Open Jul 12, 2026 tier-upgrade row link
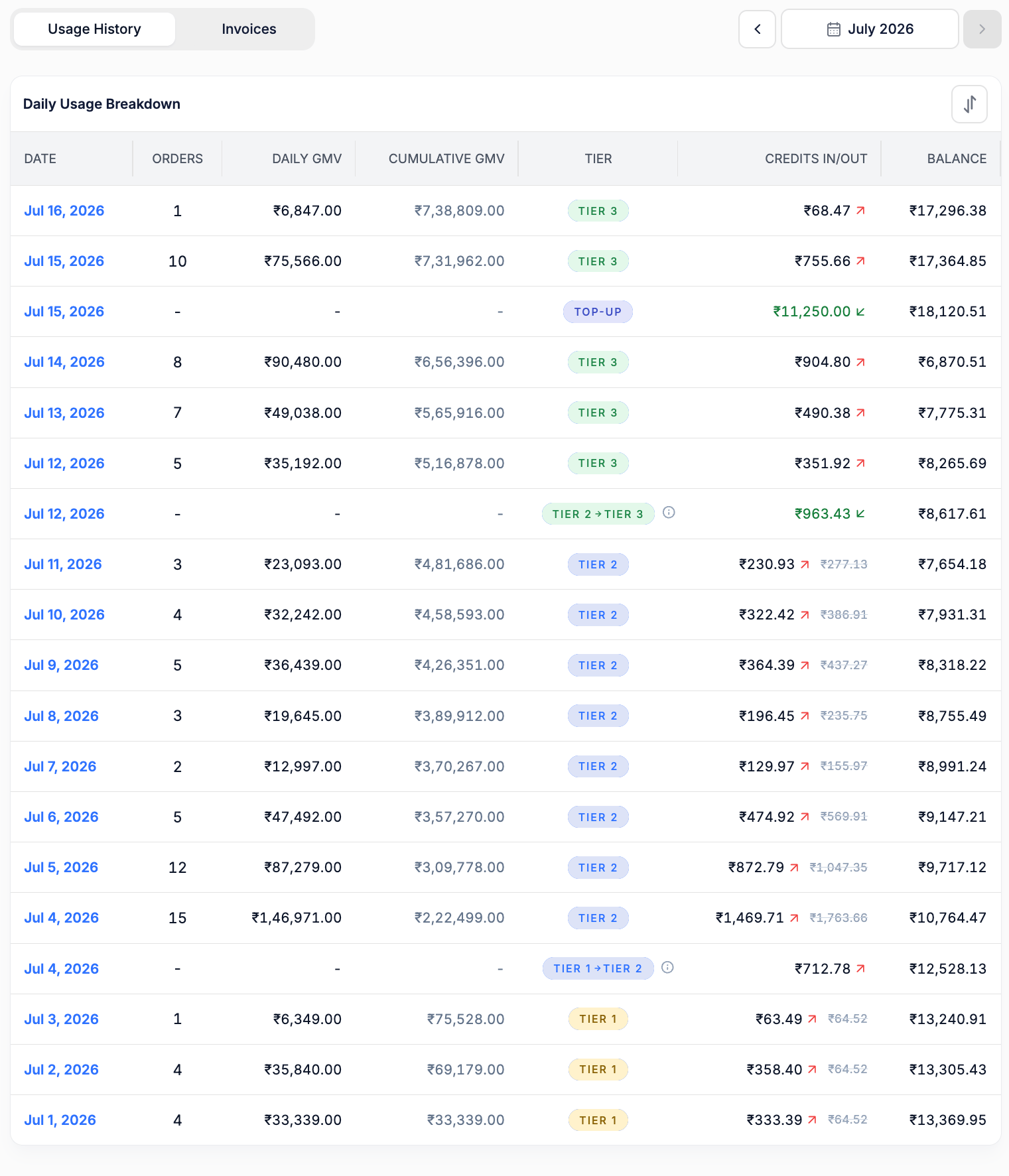The height and width of the screenshot is (1176, 1009). pyautogui.click(x=64, y=513)
